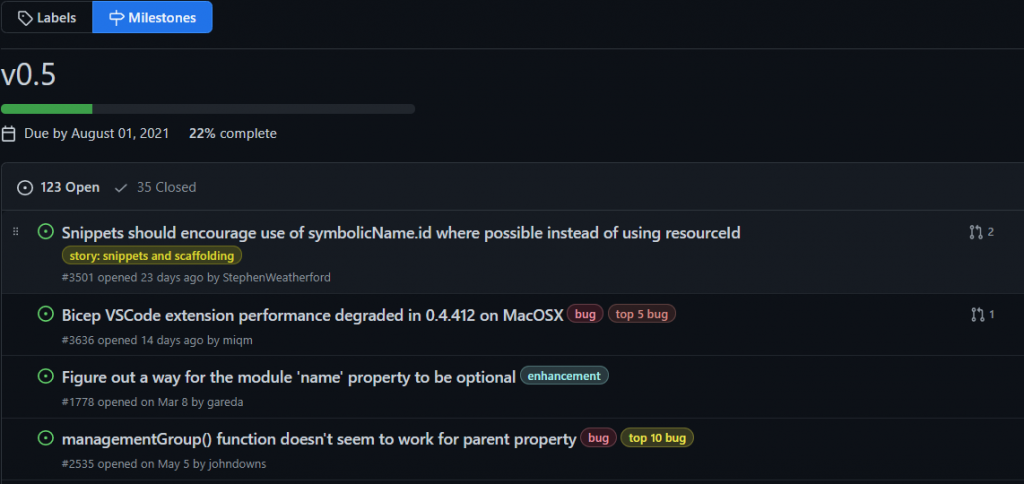This screenshot has width=1024, height=484.
Task: Click the v0.5 milestone progress bar
Action: 207,108
